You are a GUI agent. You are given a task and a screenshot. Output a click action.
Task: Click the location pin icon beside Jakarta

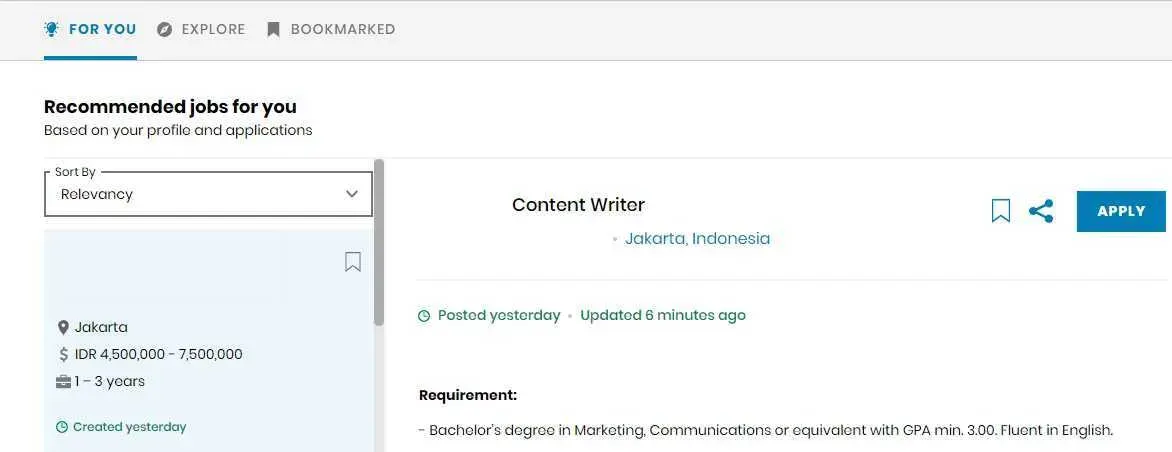(64, 327)
